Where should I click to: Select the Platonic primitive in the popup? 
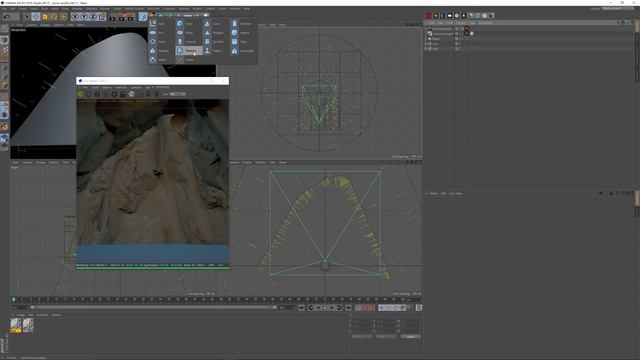(189, 51)
